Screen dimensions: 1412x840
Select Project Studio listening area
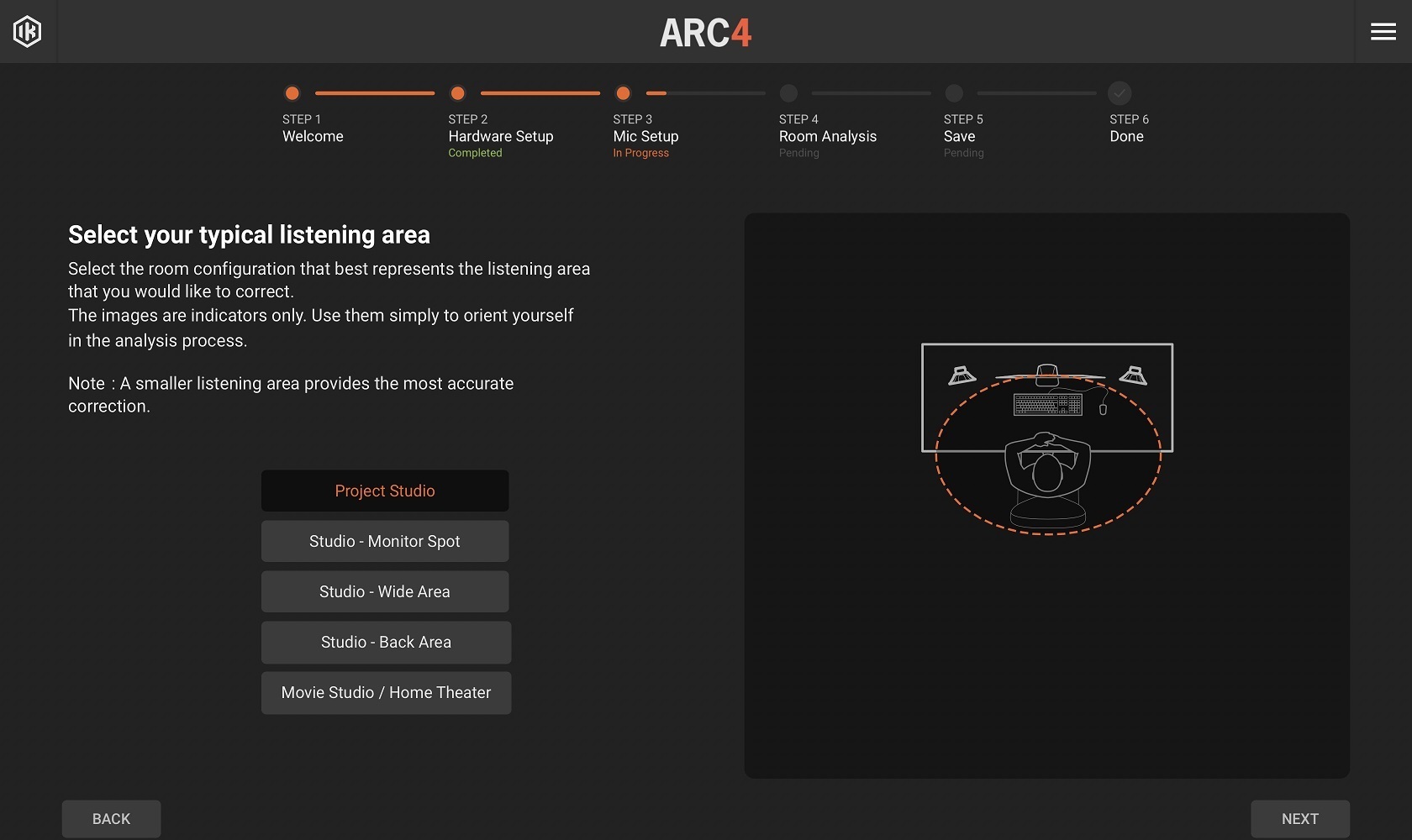tap(385, 491)
